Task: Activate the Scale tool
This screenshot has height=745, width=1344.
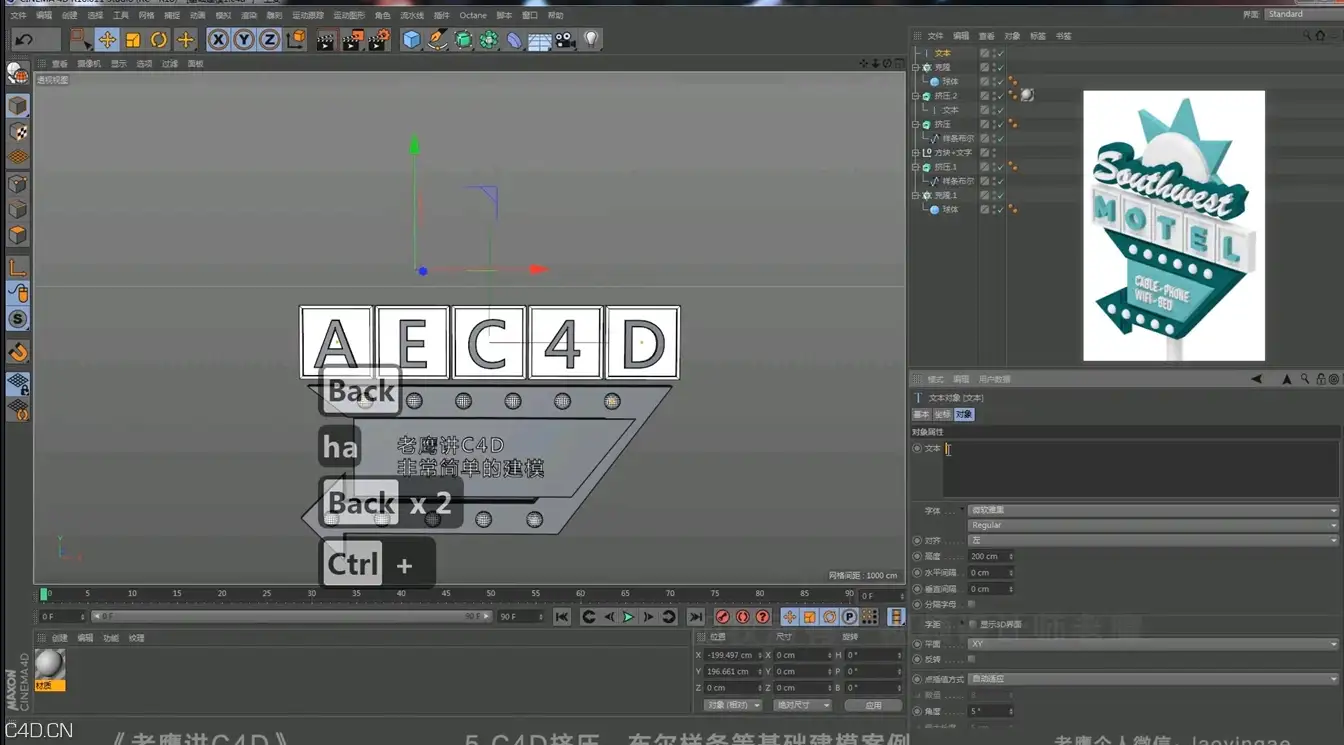Action: pos(133,40)
